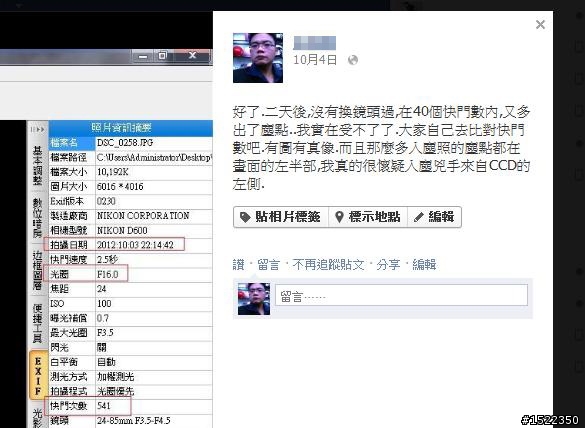Viewport: 585px width, 428px height.
Task: Click the 編輯 pencil edit button
Action: tap(434, 217)
